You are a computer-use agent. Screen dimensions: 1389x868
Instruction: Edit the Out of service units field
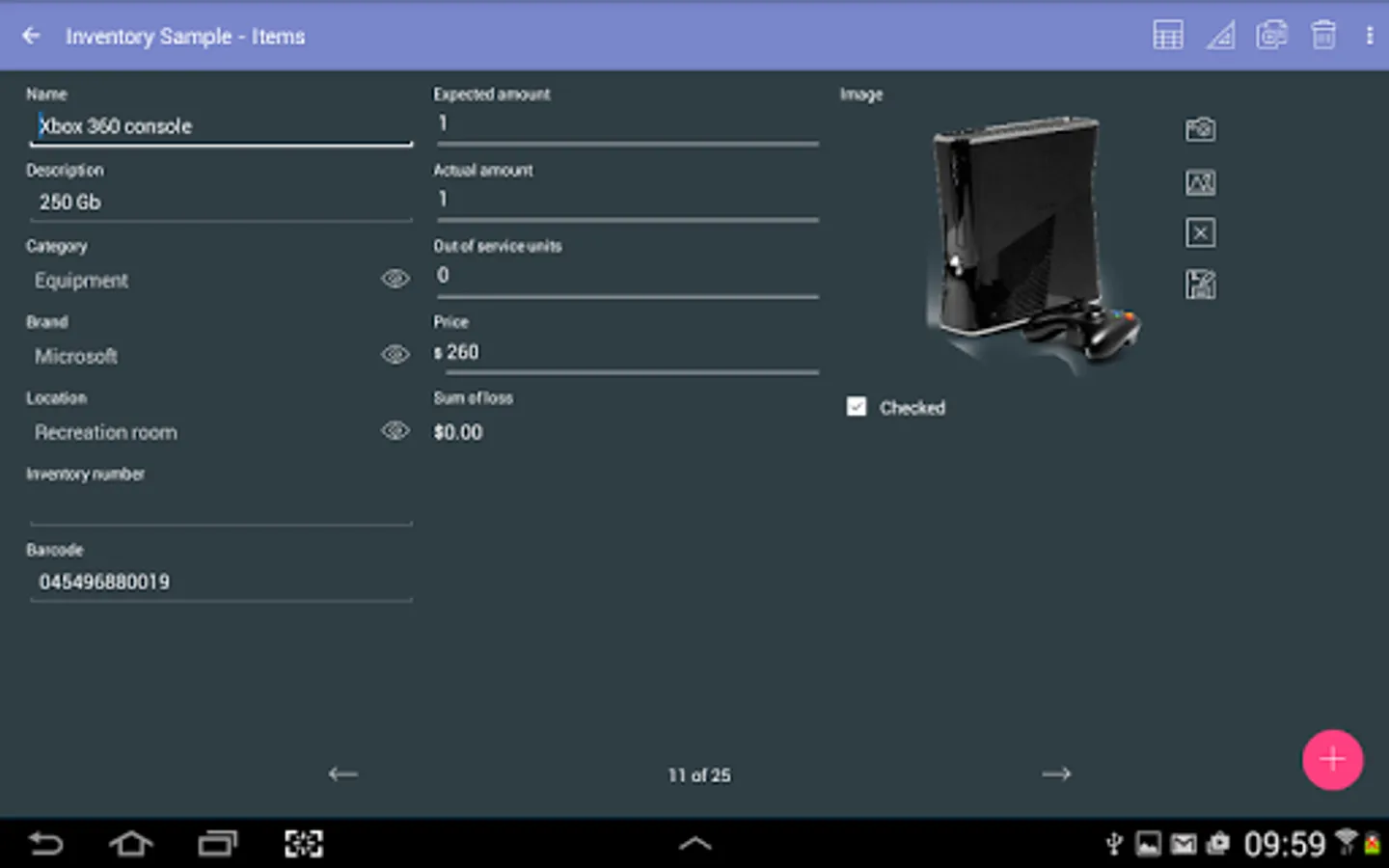(x=627, y=277)
